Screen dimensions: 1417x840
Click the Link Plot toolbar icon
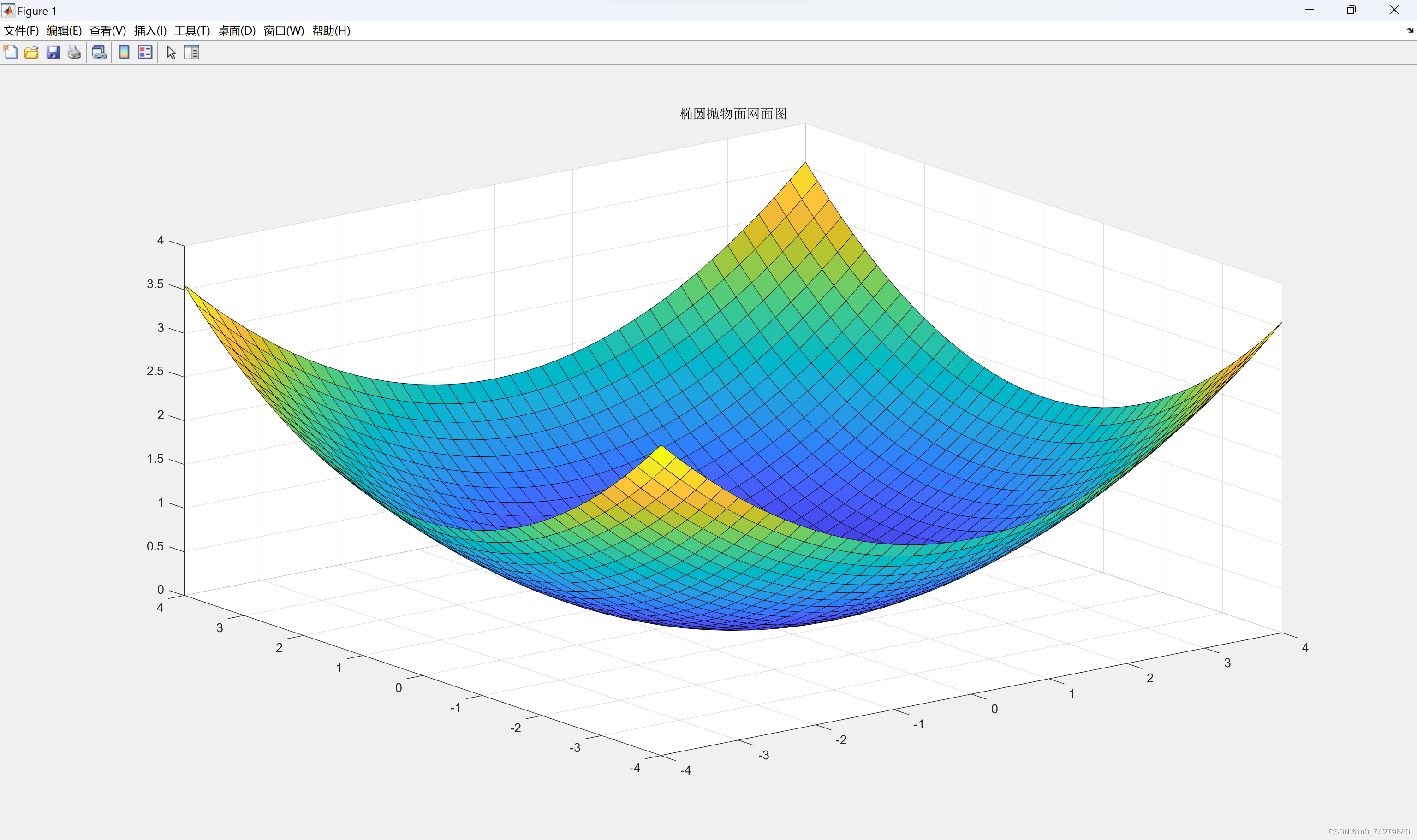pos(99,53)
